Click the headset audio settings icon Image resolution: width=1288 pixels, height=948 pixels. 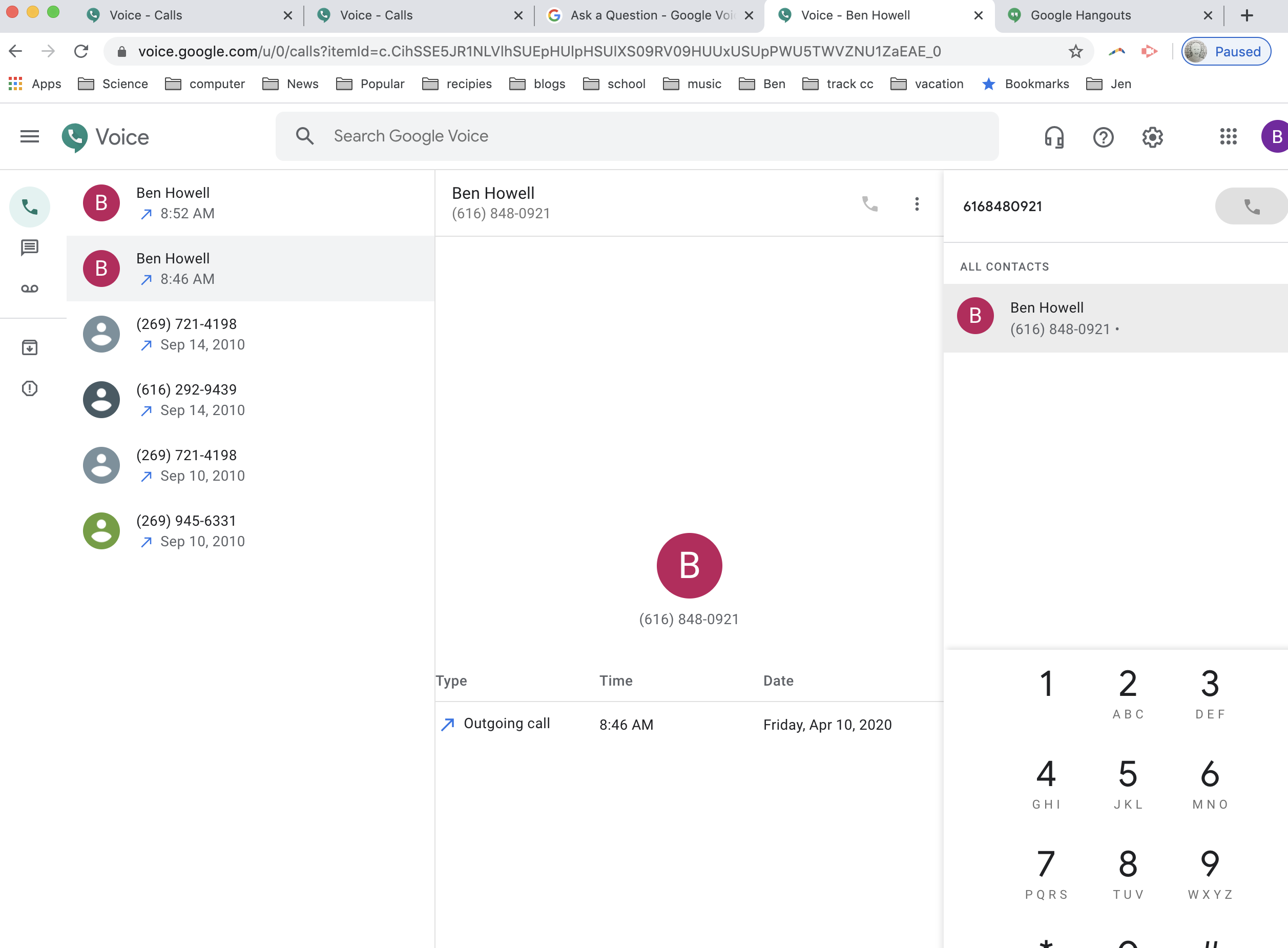click(1054, 137)
